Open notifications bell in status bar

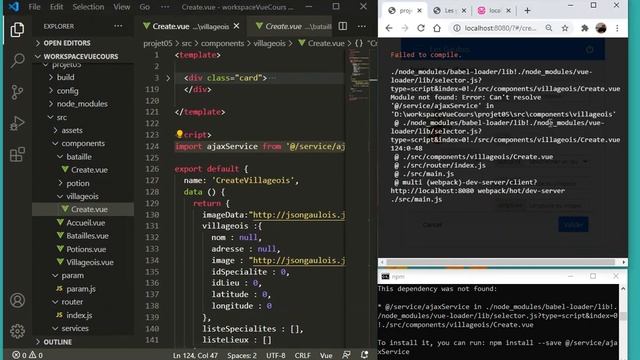coord(364,355)
